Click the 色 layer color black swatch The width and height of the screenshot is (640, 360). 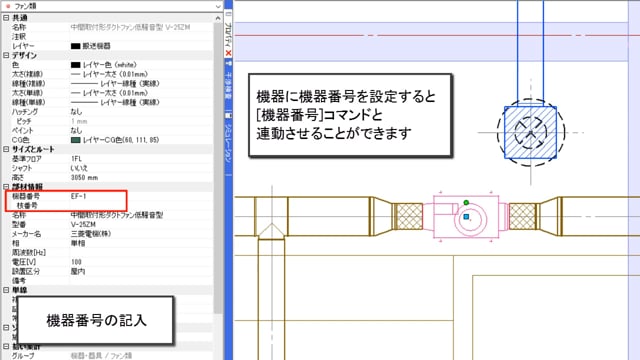(x=76, y=65)
